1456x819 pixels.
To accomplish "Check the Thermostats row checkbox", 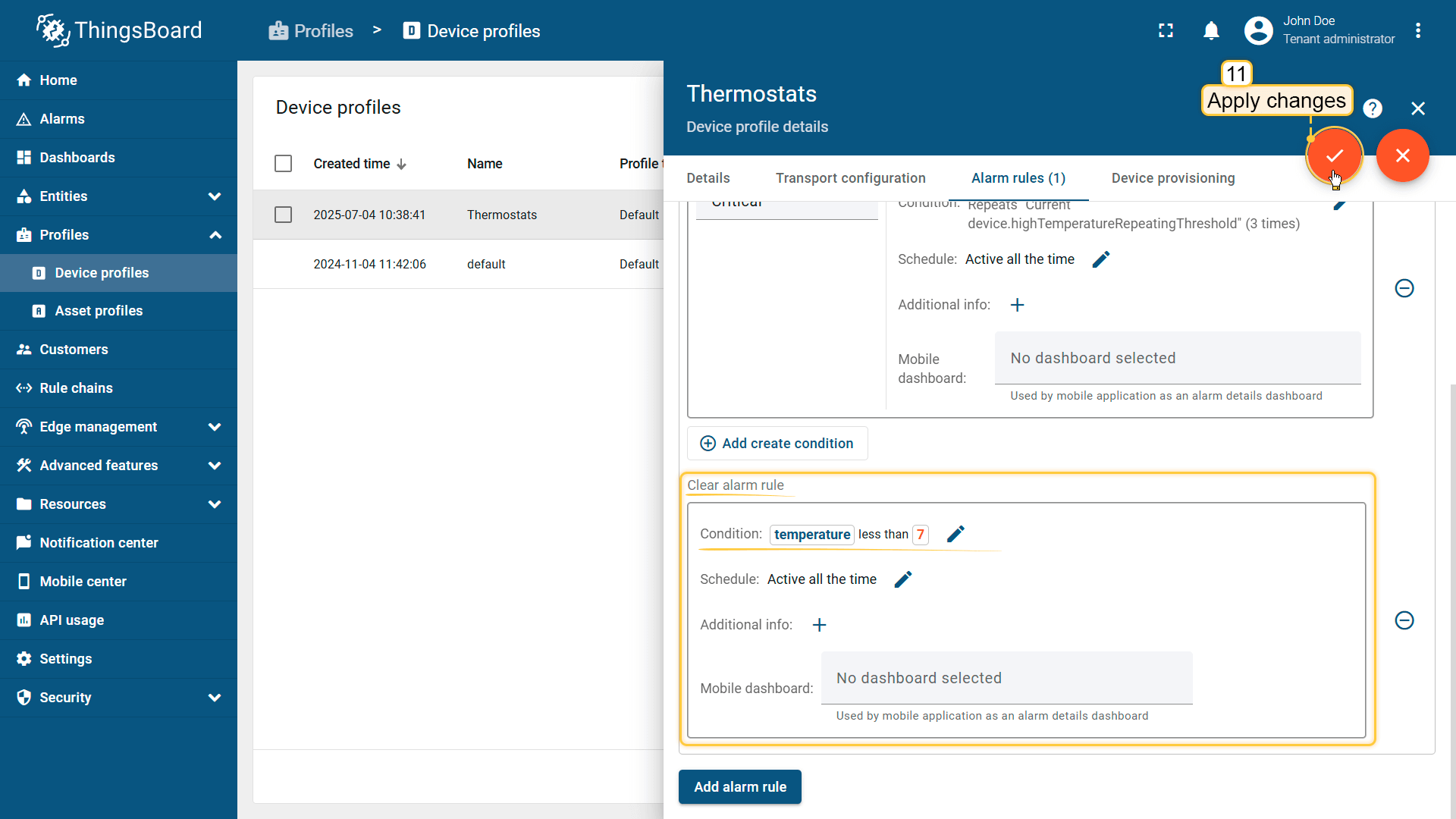I will coord(283,215).
